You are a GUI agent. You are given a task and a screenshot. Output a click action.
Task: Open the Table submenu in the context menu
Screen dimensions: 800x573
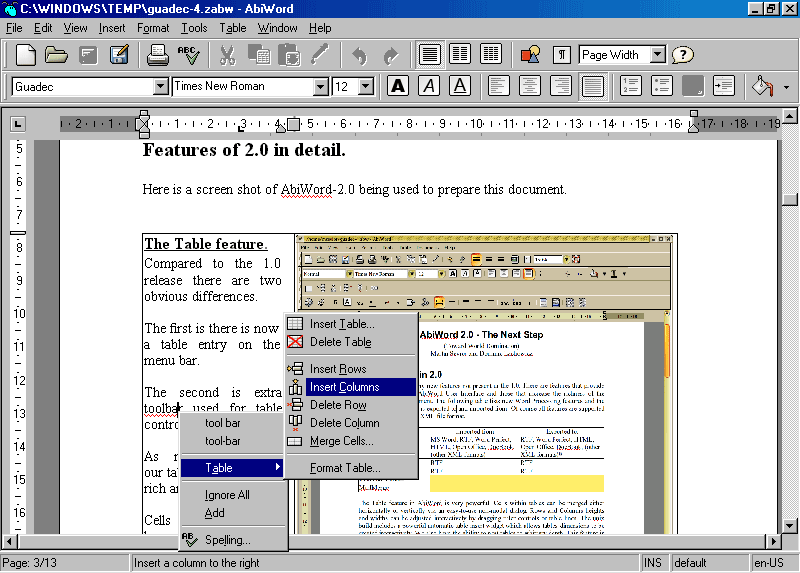232,468
